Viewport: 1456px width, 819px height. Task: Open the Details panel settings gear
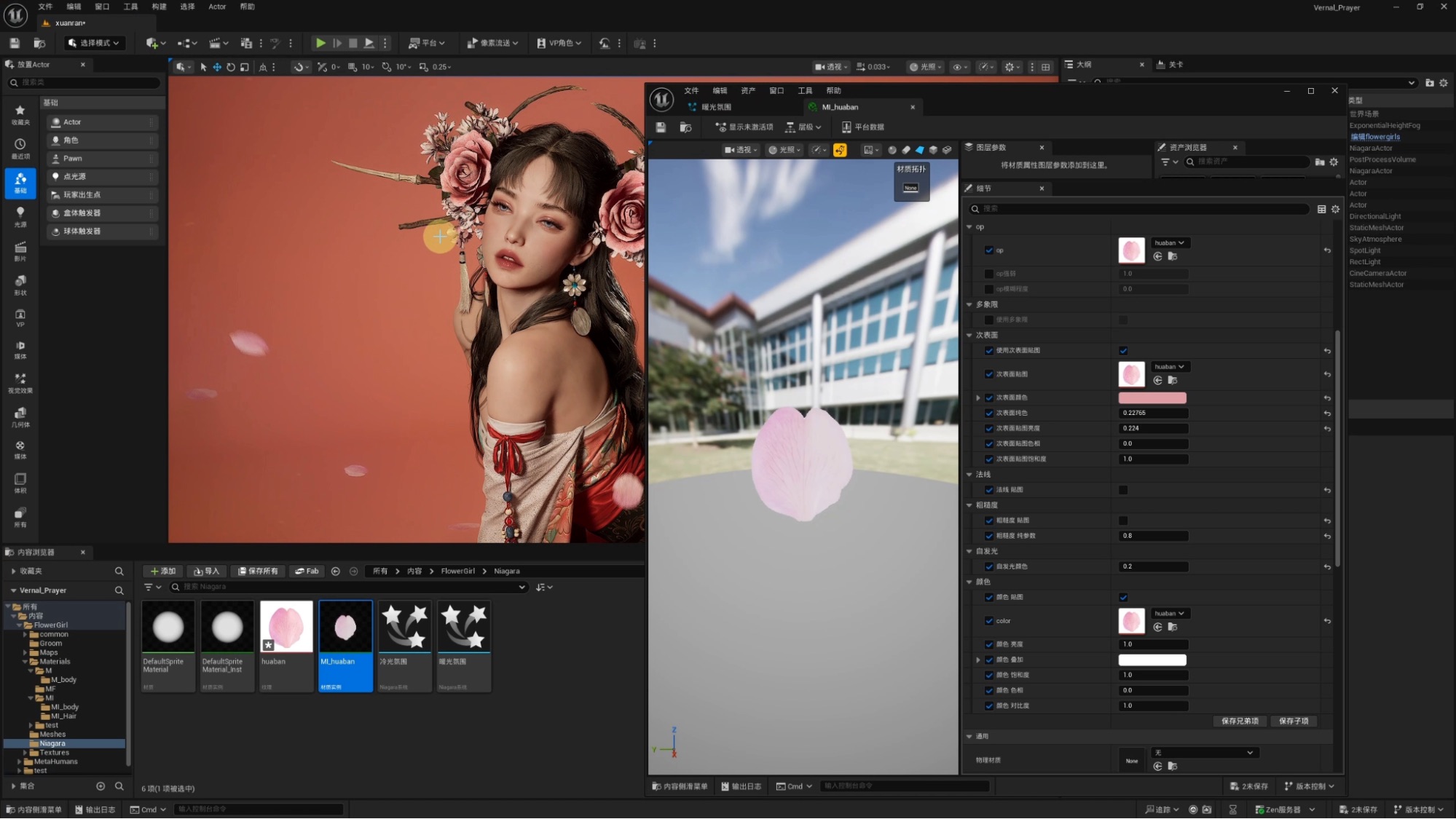[1335, 209]
